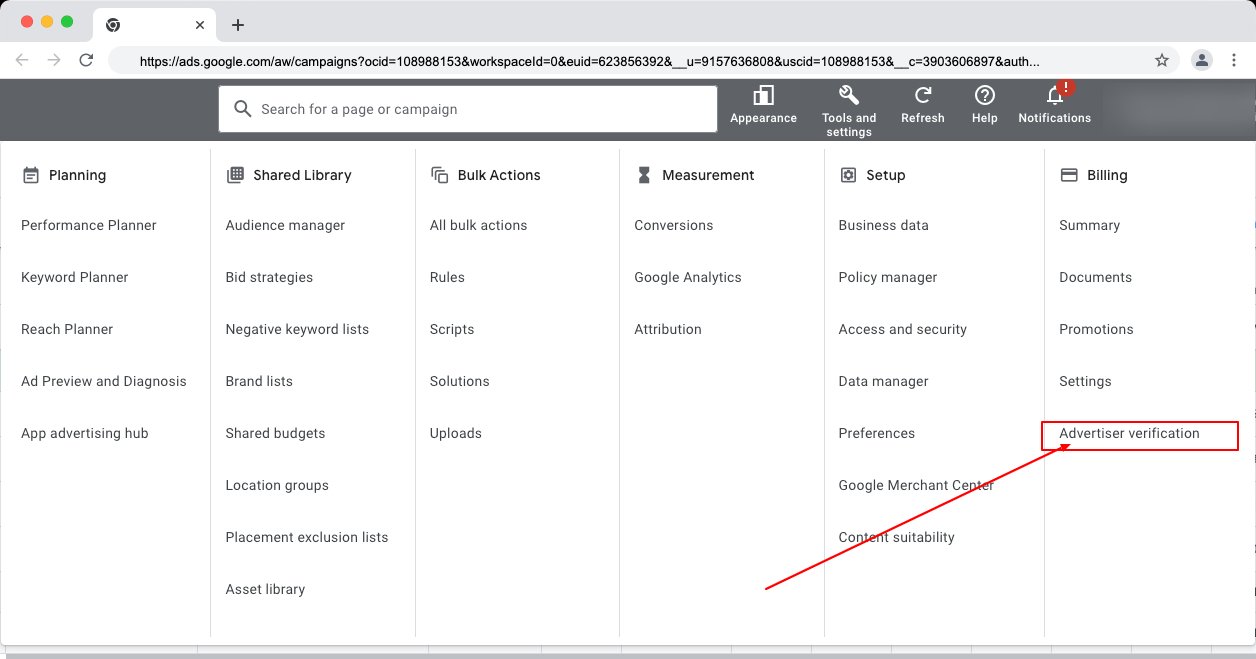Open Business data

click(884, 225)
